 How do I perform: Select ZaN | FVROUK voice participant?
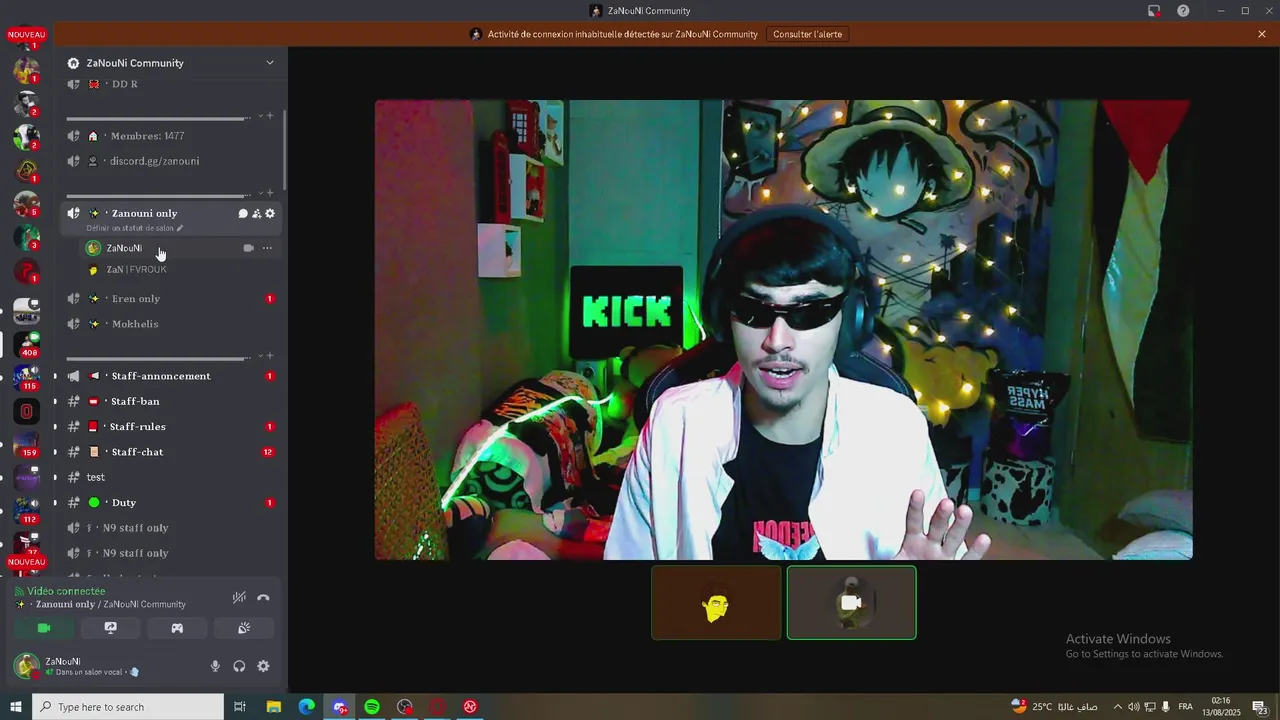coord(136,270)
